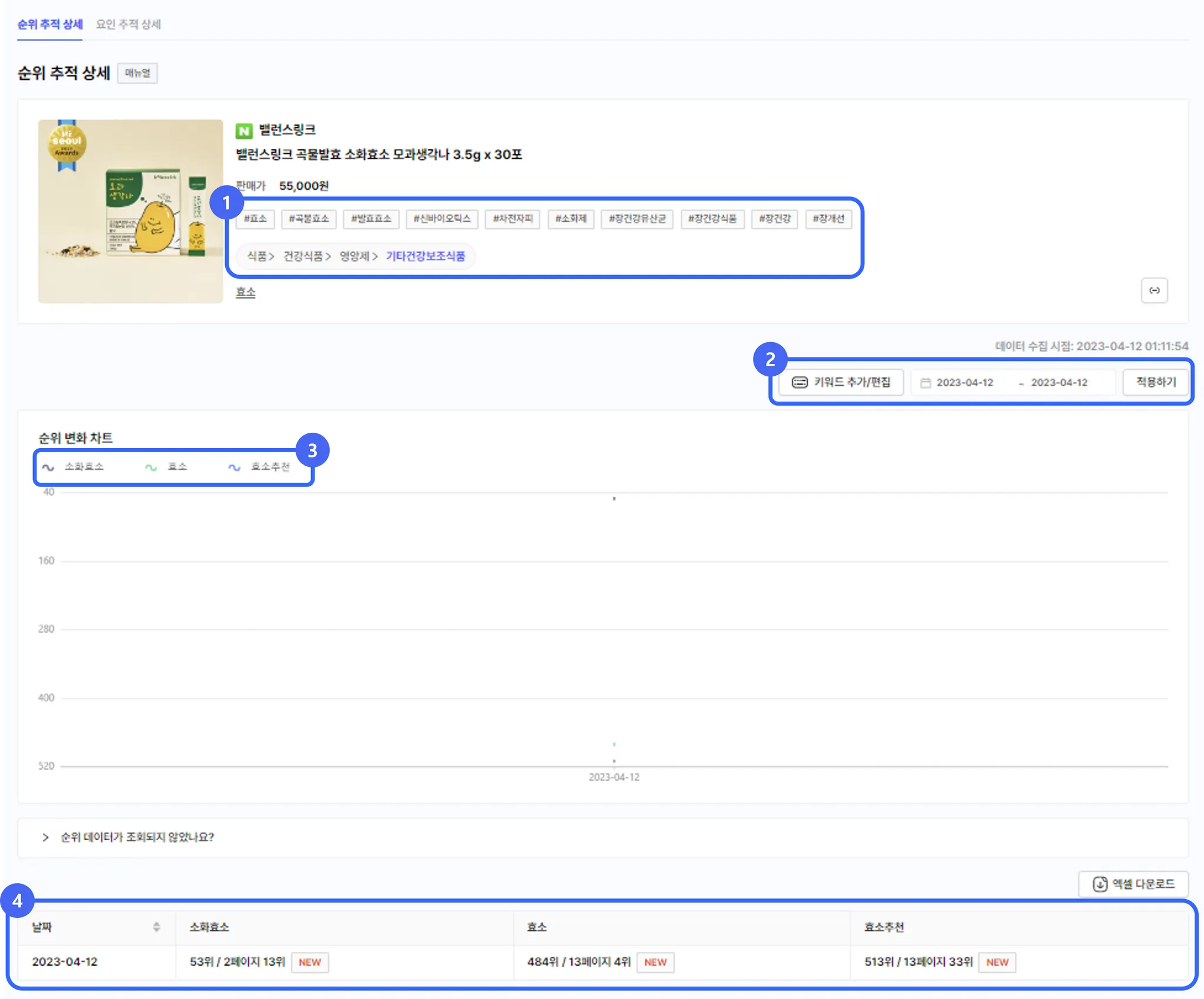The height and width of the screenshot is (999, 1204).
Task: Open the end date 2023-04-12 picker
Action: (1059, 383)
